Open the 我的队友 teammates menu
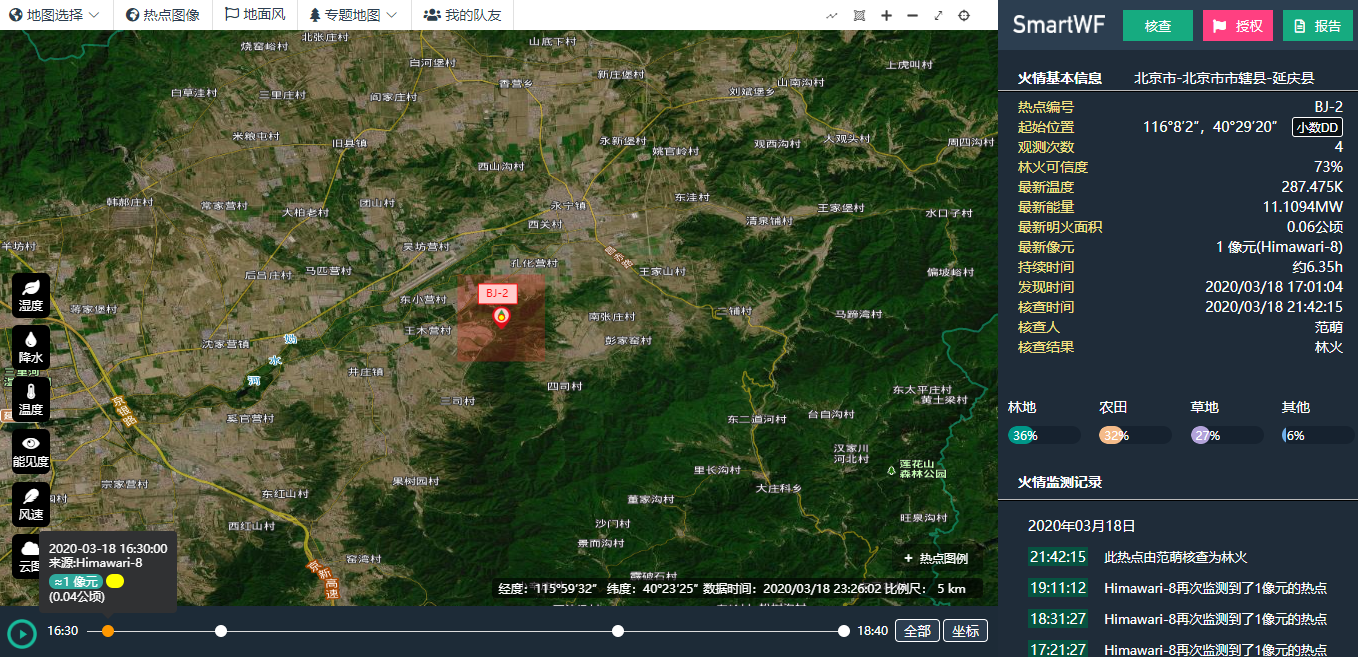 point(463,15)
